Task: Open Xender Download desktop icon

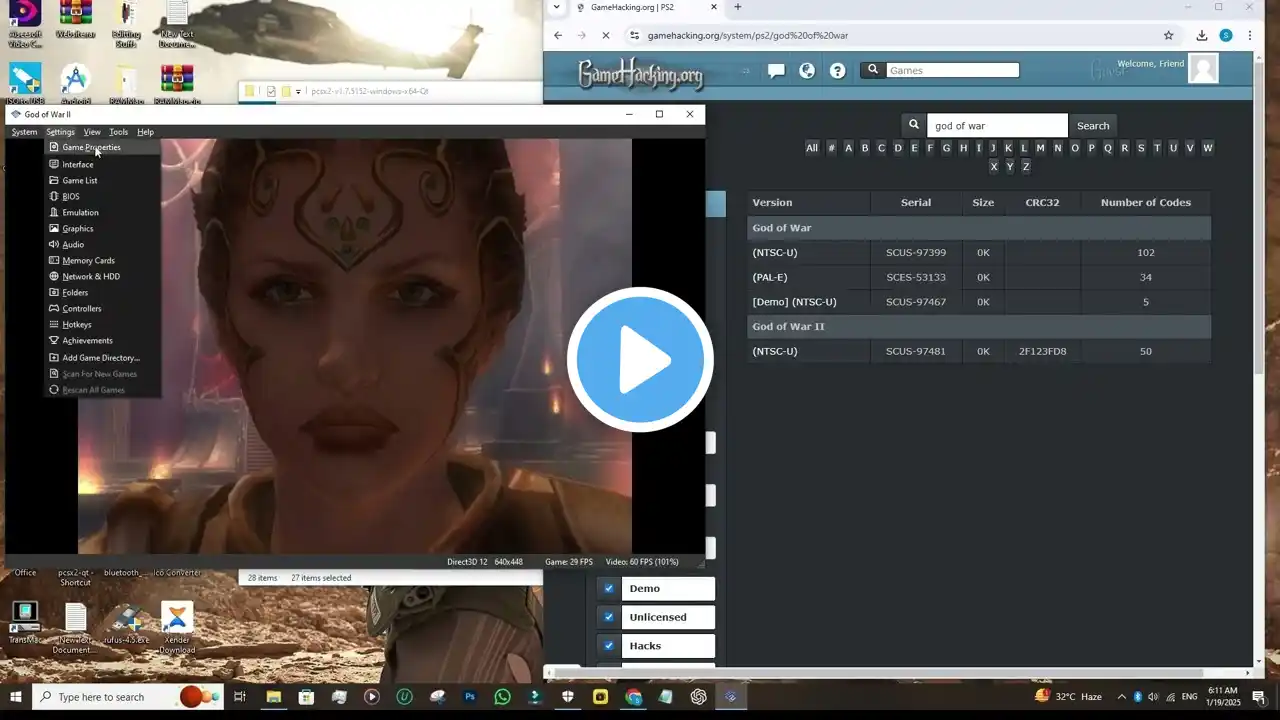Action: [x=177, y=627]
